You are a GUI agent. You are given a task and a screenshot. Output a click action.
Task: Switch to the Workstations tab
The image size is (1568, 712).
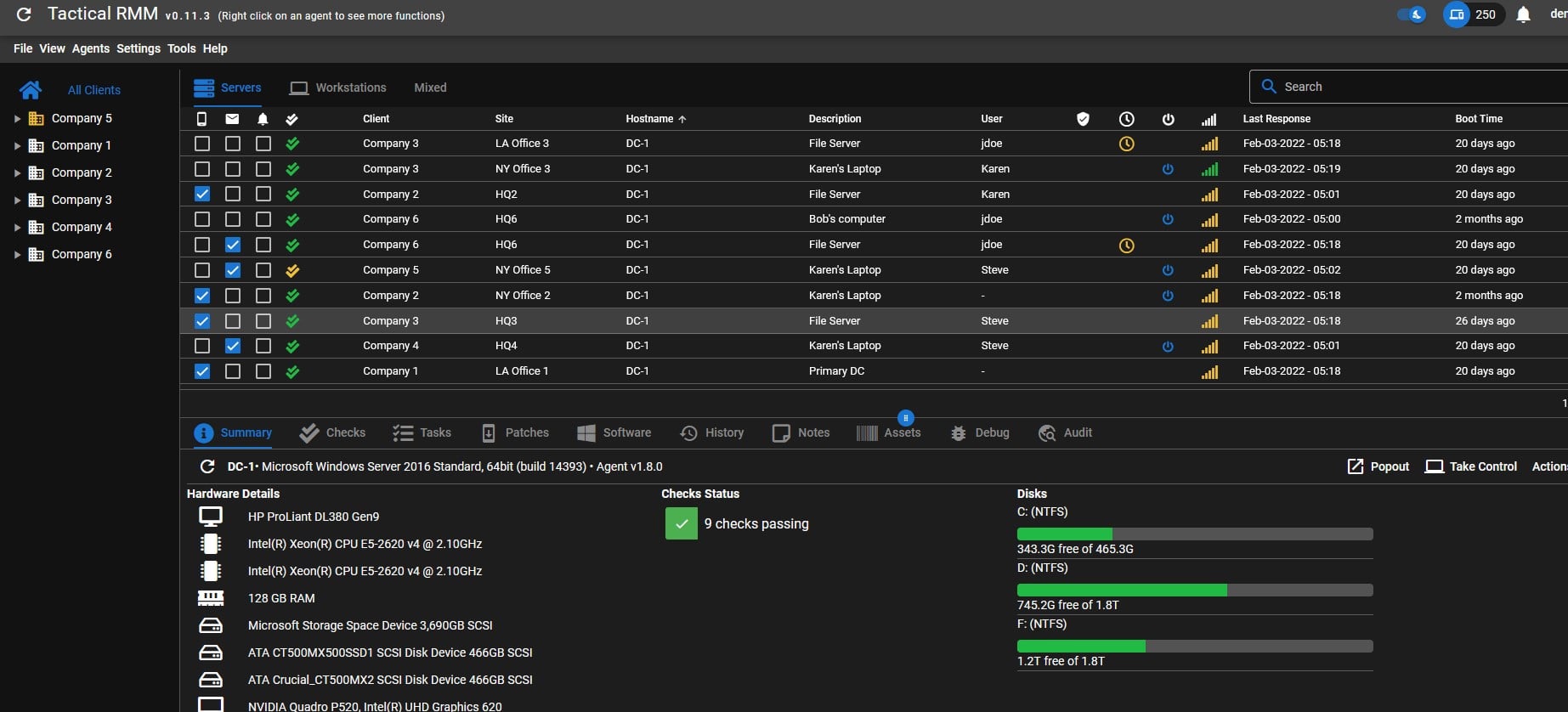[337, 88]
